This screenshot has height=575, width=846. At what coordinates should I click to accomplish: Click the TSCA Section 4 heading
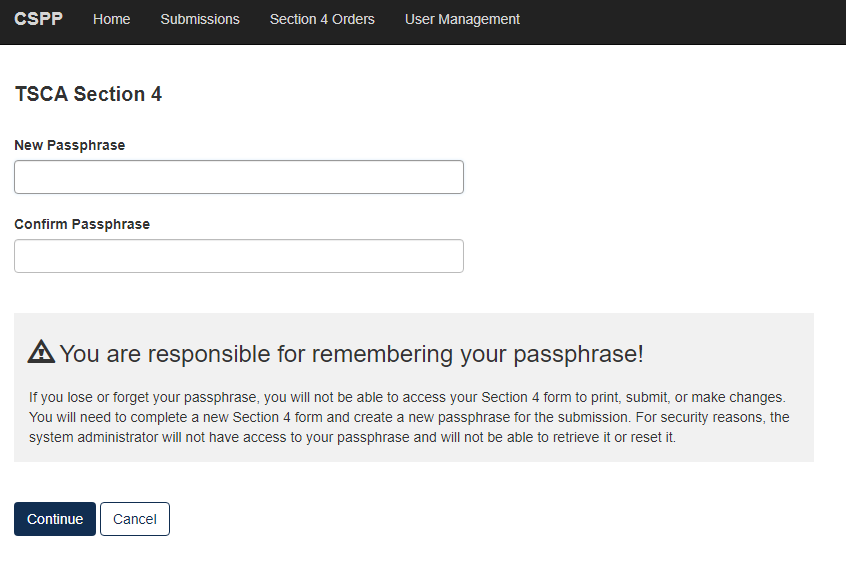click(88, 94)
